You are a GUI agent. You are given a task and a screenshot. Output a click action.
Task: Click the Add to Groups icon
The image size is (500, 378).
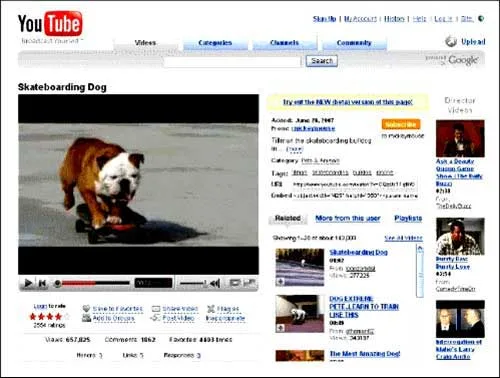pos(86,318)
